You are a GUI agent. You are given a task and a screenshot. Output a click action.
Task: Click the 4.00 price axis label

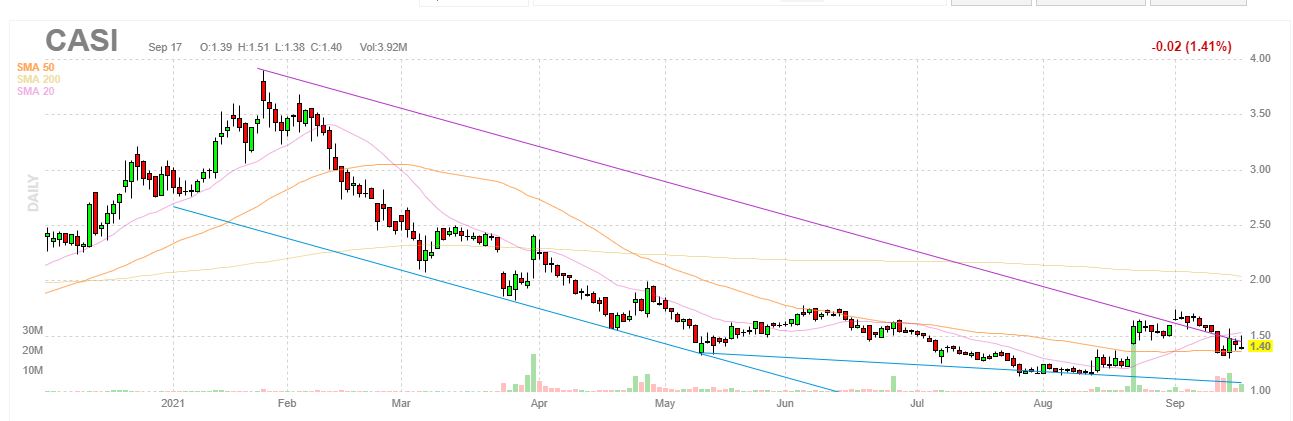[1260, 59]
